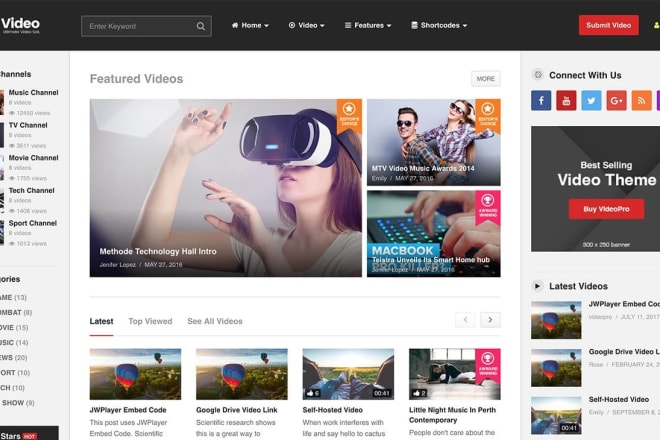This screenshot has height=440, width=660.
Task: Click Award Winning badge on Telstra video
Action: [x=488, y=207]
